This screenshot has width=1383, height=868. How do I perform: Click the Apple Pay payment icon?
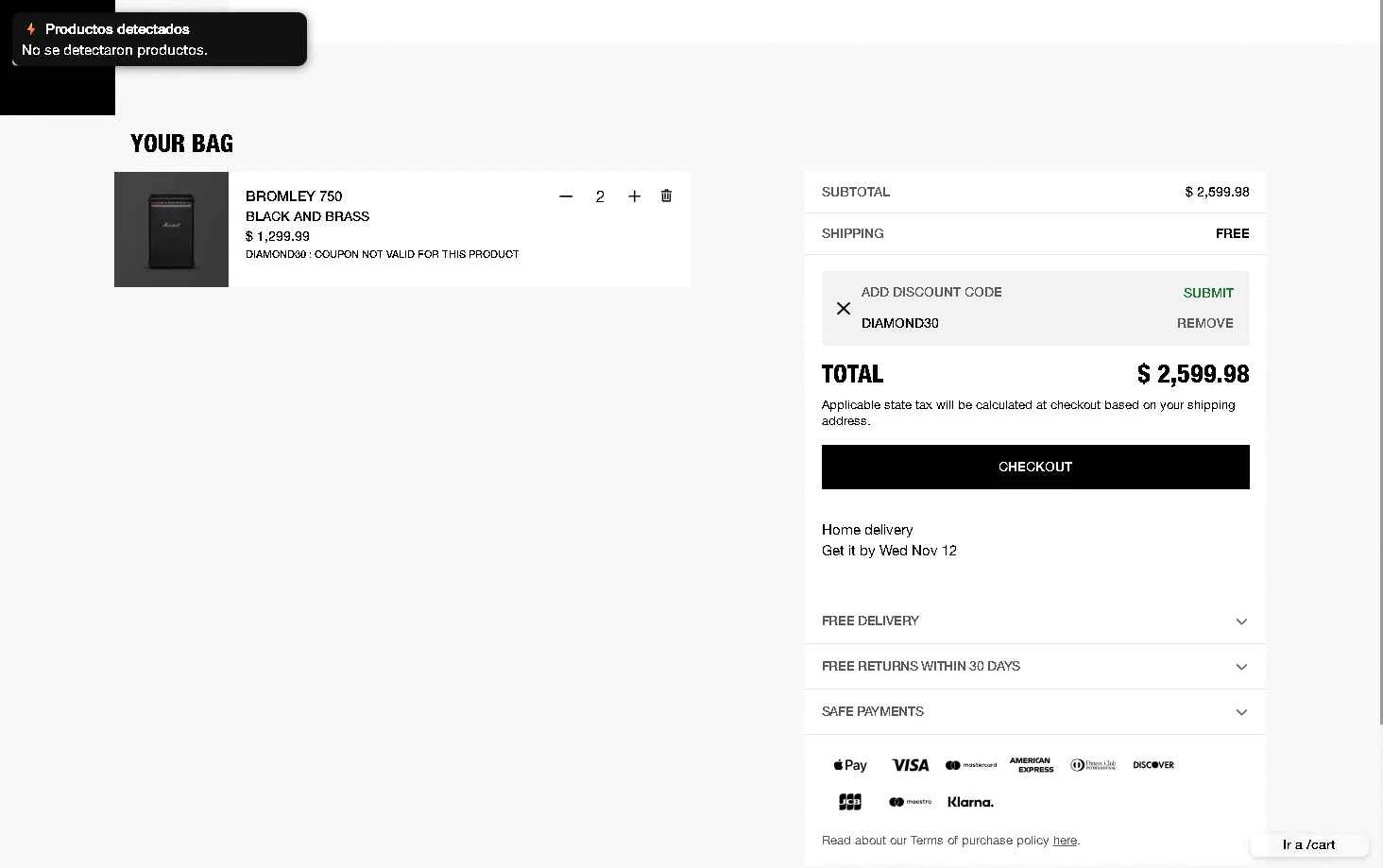coord(850,765)
